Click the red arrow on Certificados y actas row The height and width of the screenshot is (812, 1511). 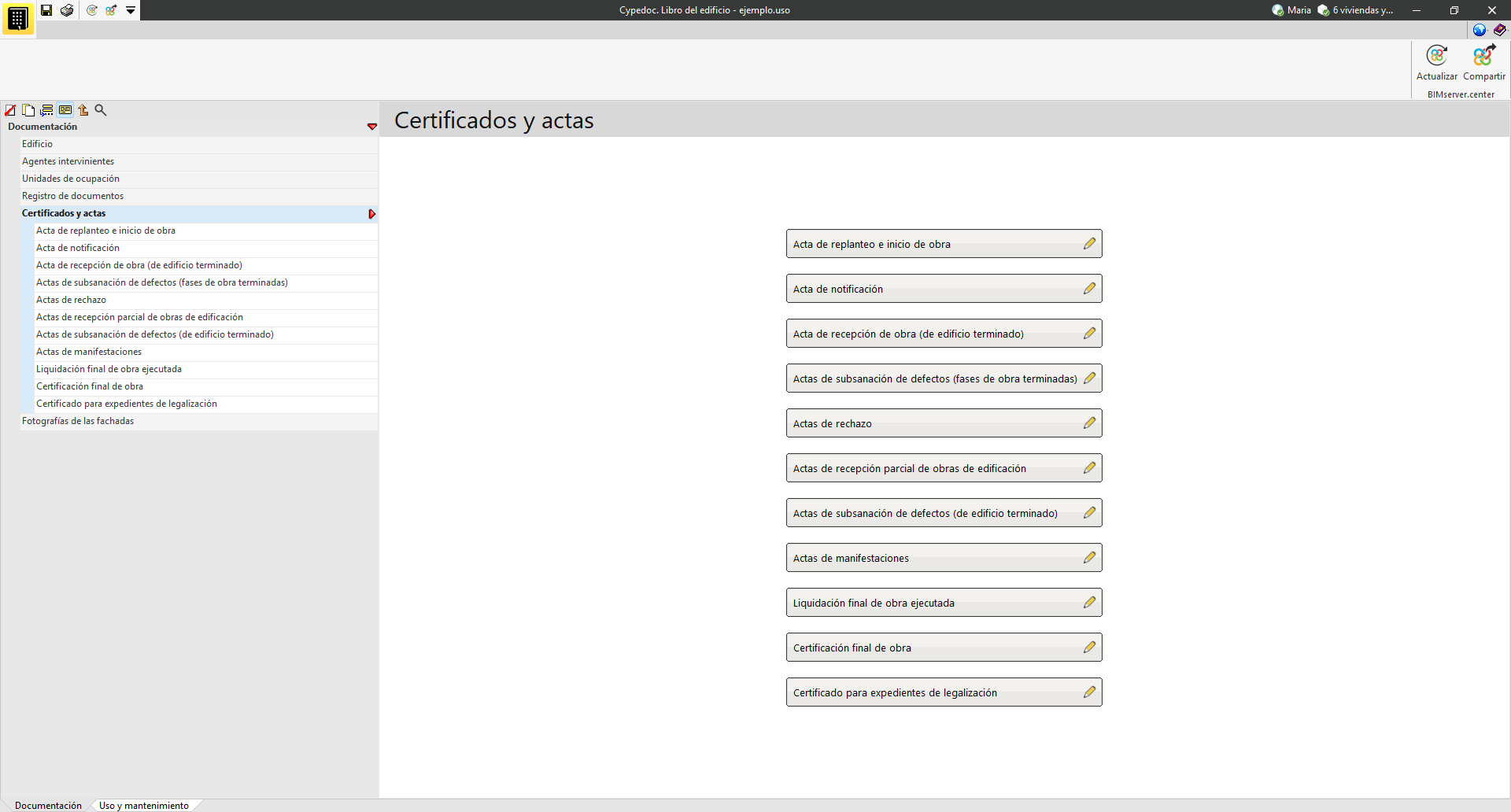pyautogui.click(x=372, y=214)
